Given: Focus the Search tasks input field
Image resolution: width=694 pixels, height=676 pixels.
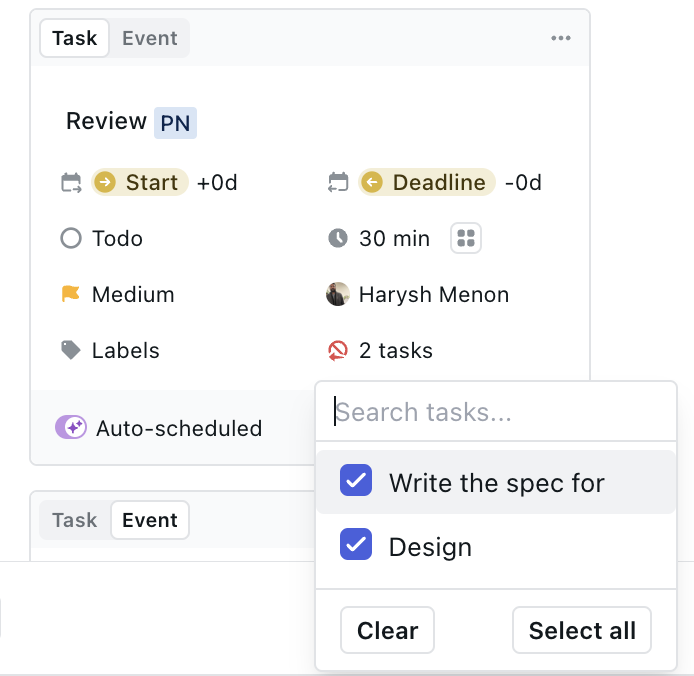Looking at the screenshot, I should click(495, 413).
